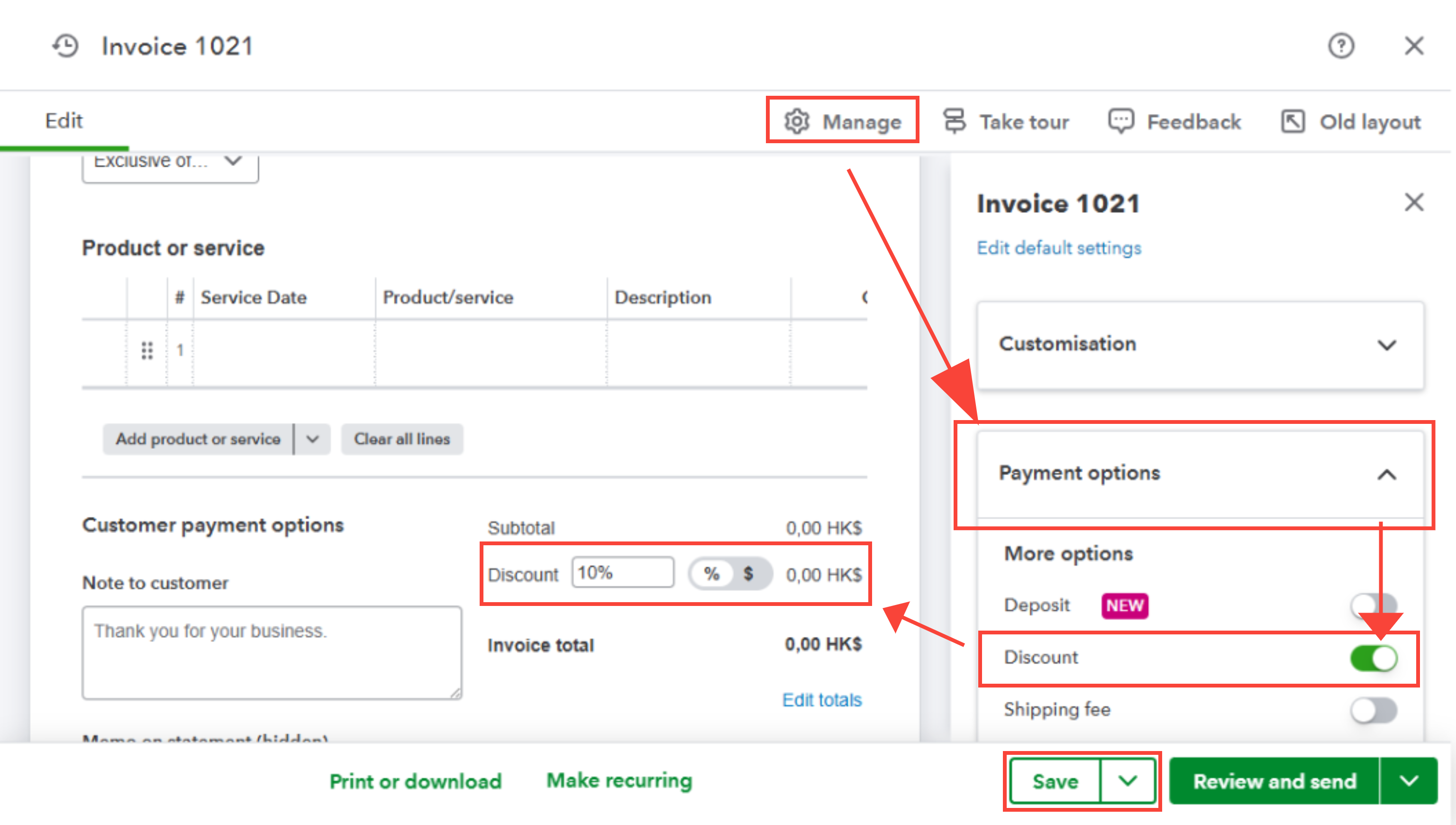Click Review and send button

pyautogui.click(x=1274, y=781)
